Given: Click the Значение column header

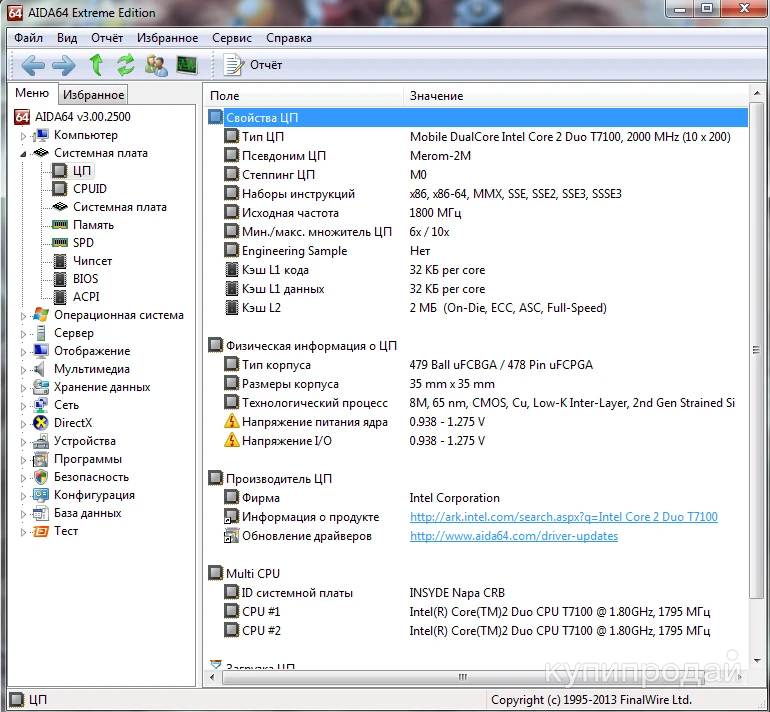Looking at the screenshot, I should click(x=437, y=96).
